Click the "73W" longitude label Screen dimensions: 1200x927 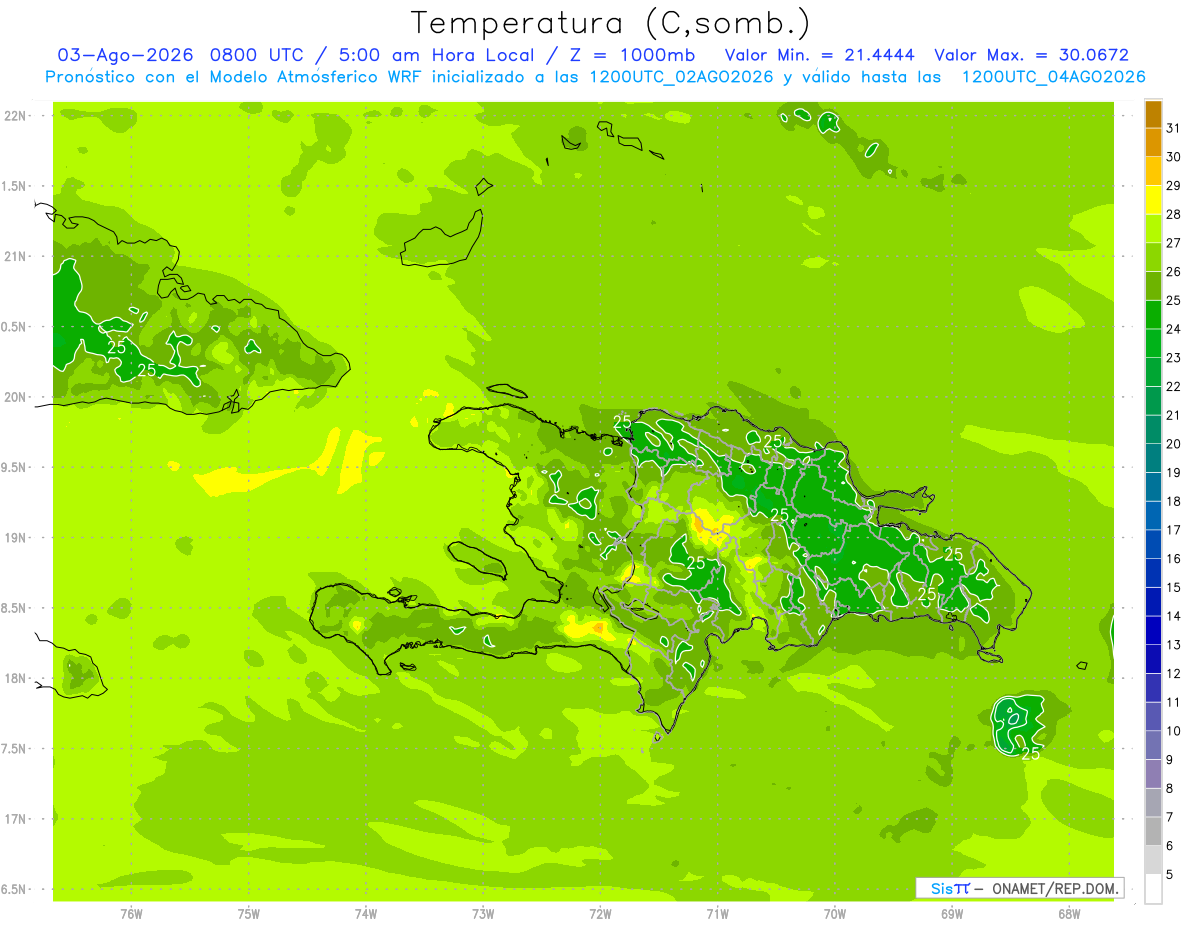pyautogui.click(x=483, y=914)
